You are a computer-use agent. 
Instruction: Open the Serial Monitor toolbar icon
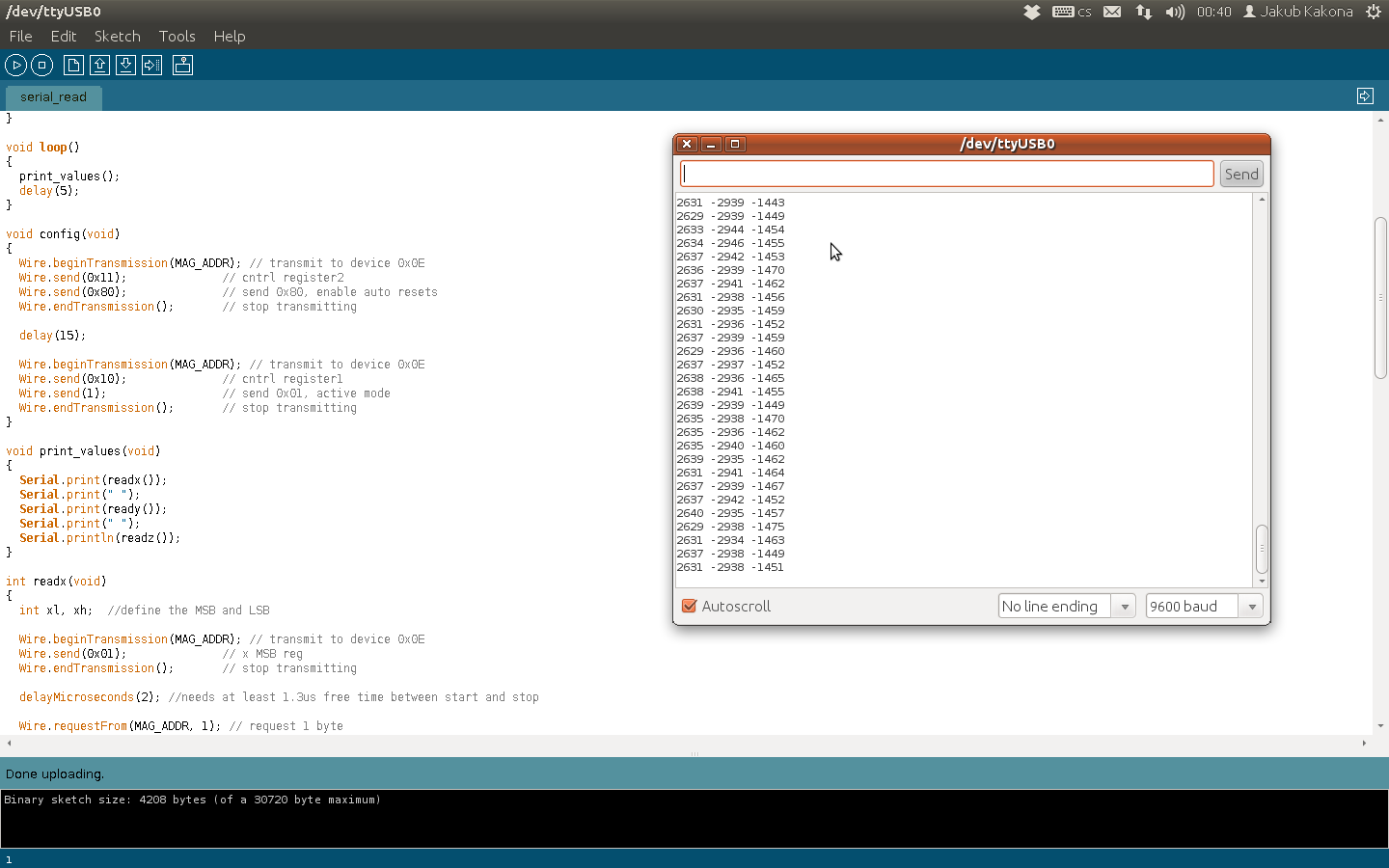pos(182,65)
